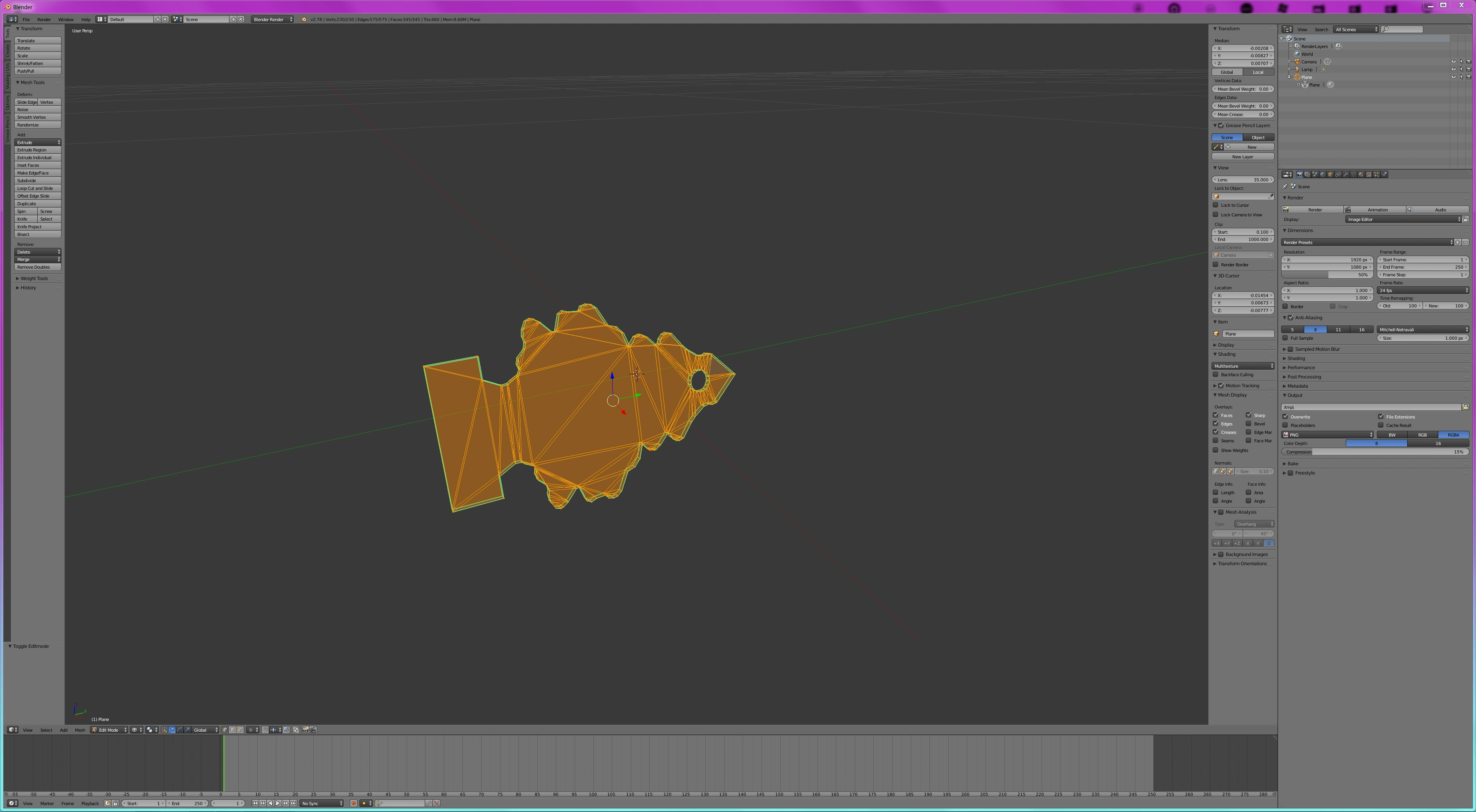1476x812 pixels.
Task: Adjust the PNG Compression slider
Action: [1375, 452]
